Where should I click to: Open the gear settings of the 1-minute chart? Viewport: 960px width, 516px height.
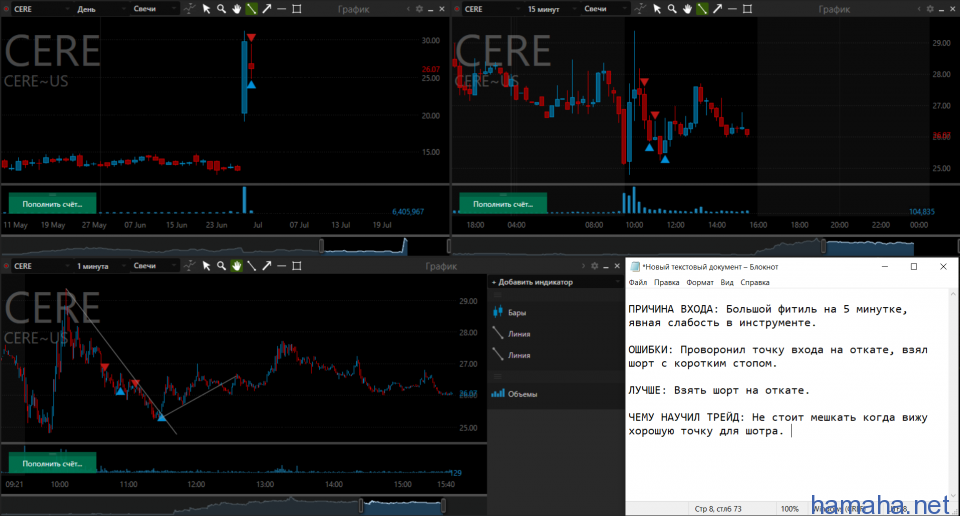594,266
